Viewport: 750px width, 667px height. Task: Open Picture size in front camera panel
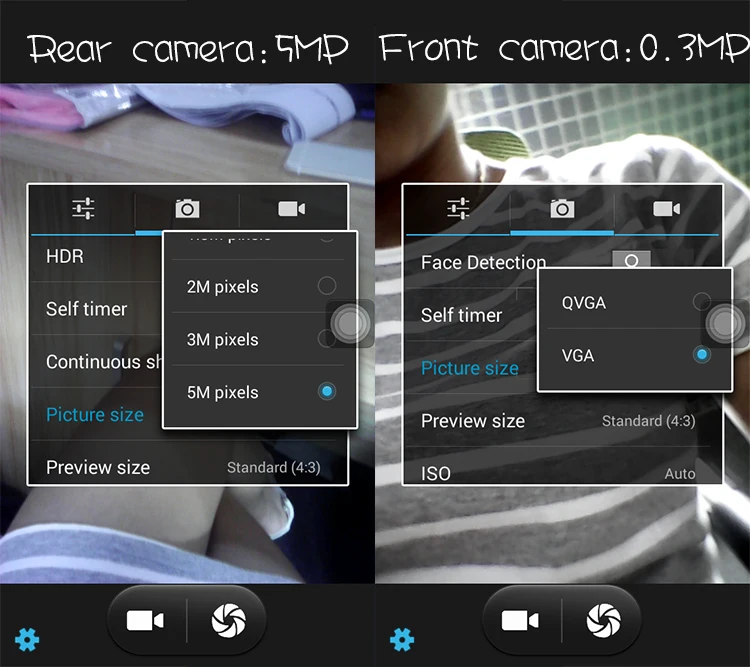coord(471,368)
